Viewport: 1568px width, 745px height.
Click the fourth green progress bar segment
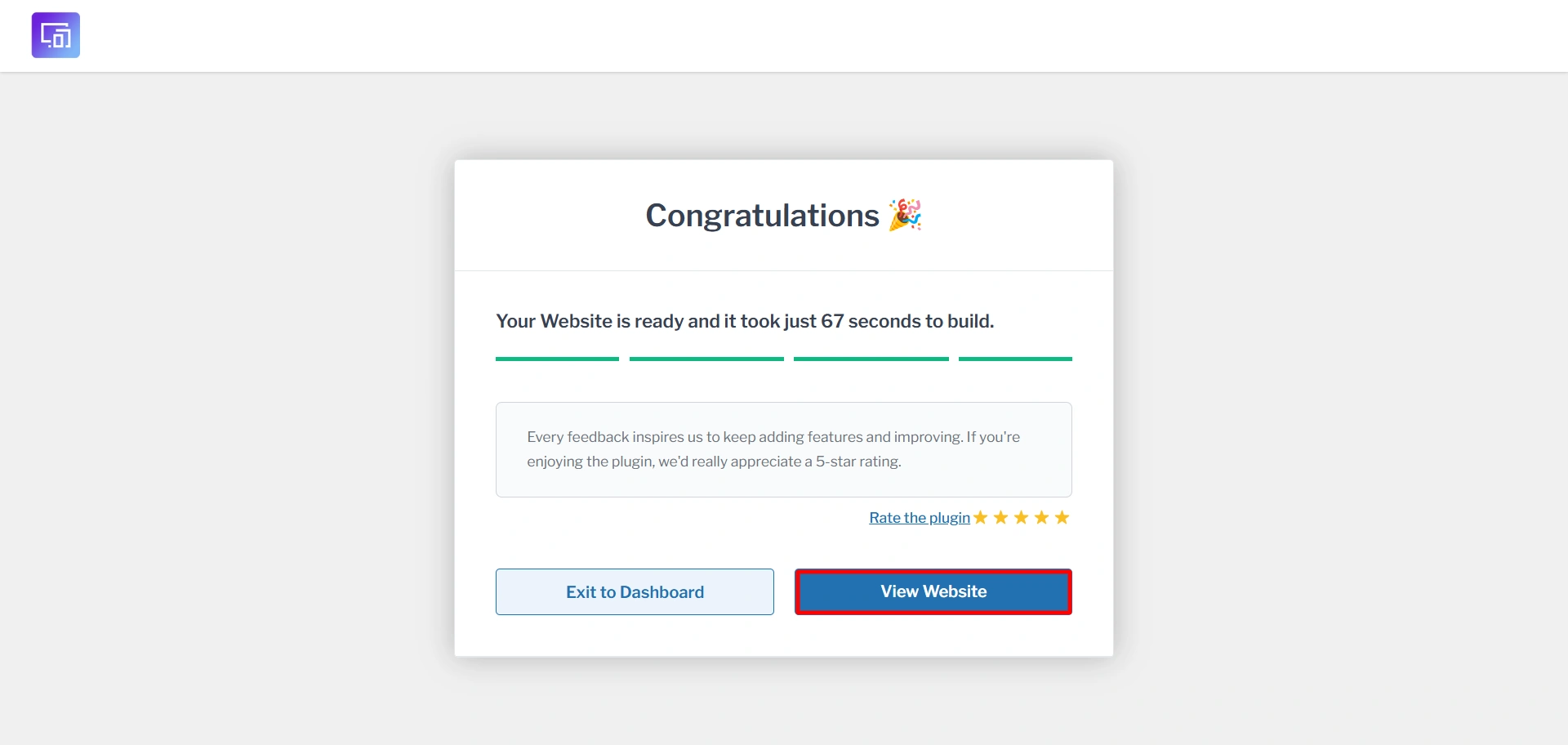(x=1015, y=359)
